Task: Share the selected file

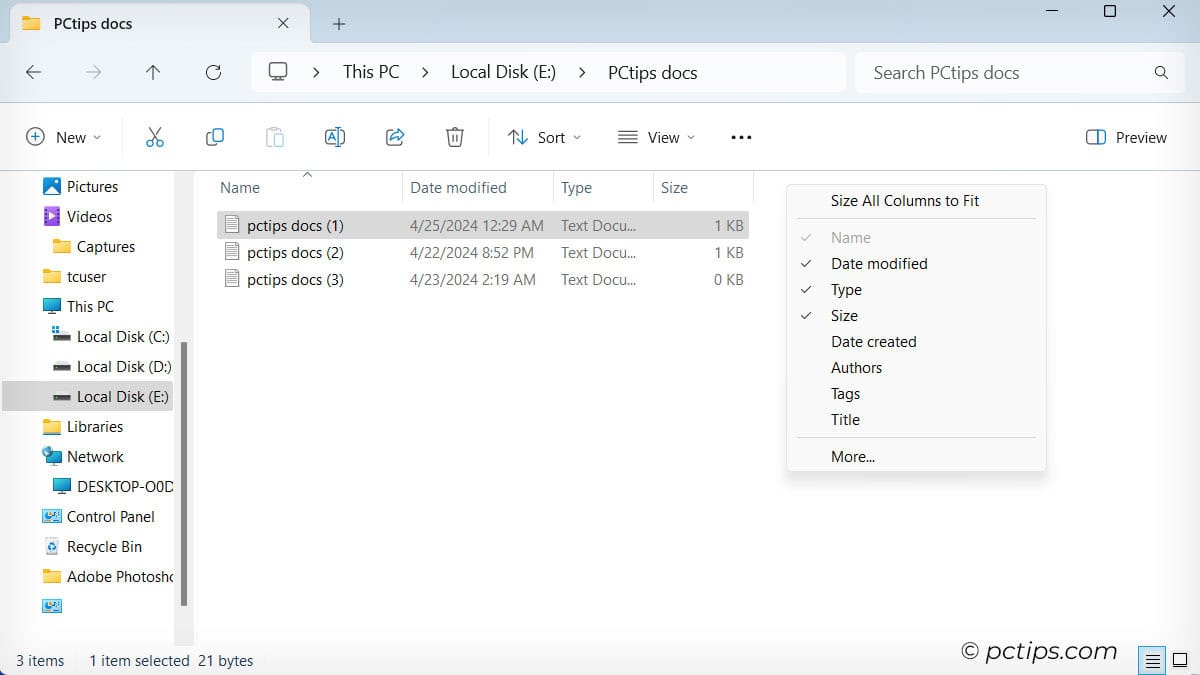Action: [x=395, y=137]
